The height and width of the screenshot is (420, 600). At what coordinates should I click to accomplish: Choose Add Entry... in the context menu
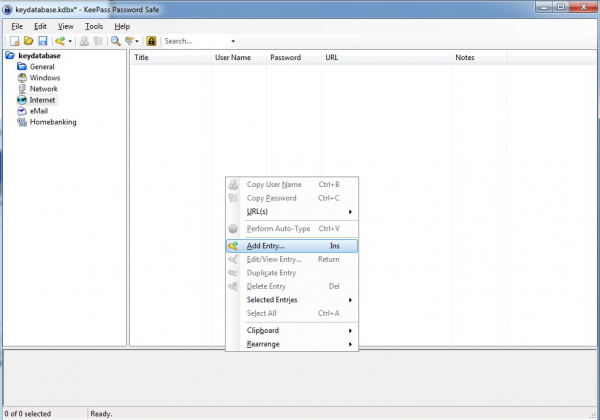click(x=292, y=246)
